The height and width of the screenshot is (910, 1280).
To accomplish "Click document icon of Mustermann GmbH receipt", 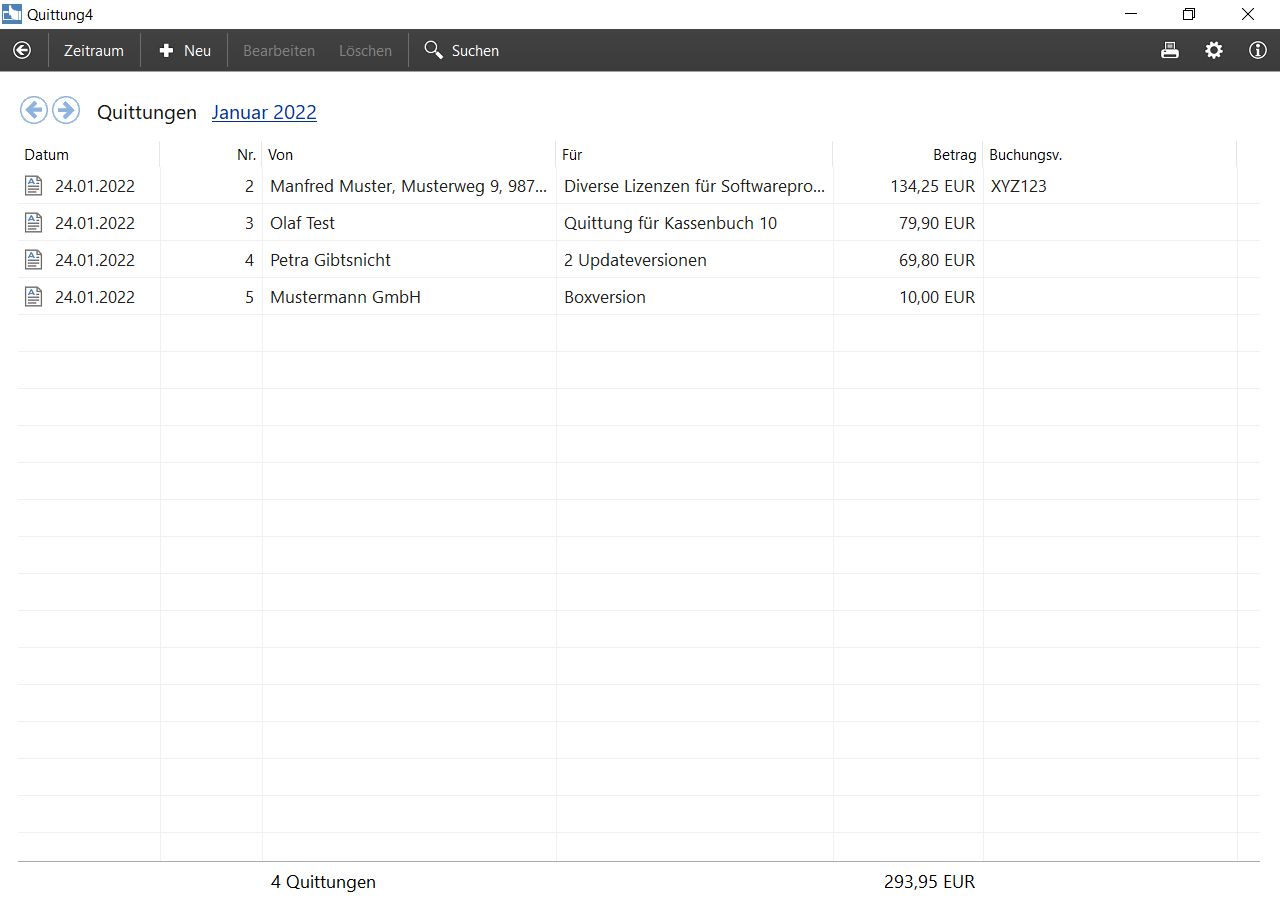I will pos(34,297).
